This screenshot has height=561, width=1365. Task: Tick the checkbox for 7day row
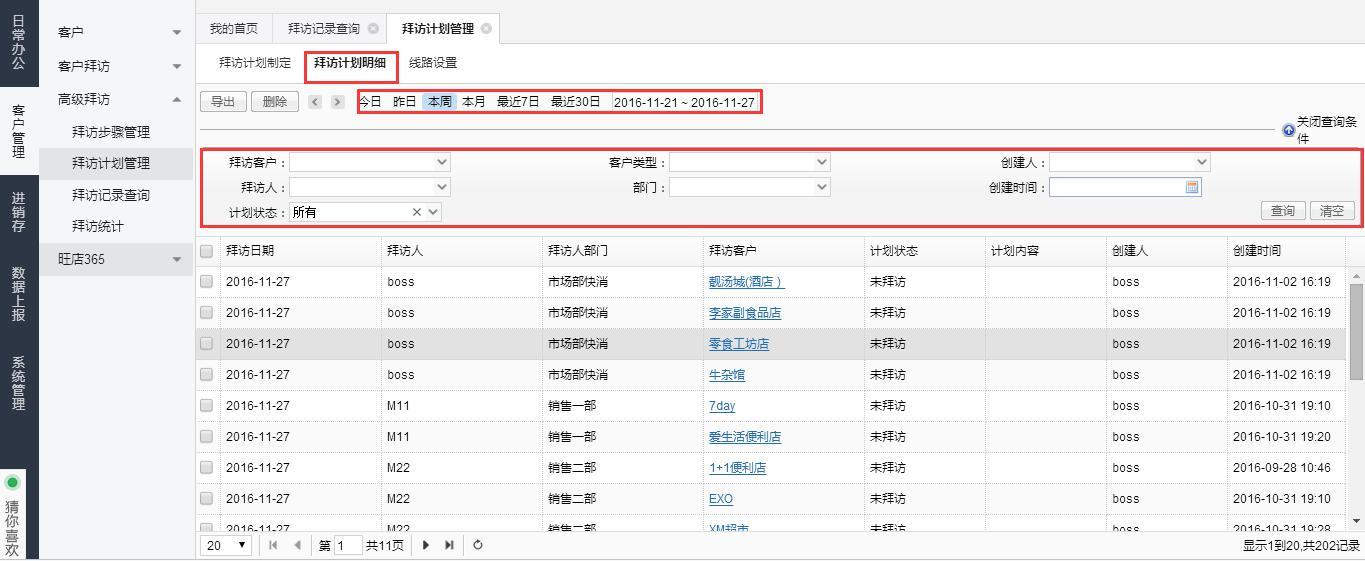click(x=207, y=406)
